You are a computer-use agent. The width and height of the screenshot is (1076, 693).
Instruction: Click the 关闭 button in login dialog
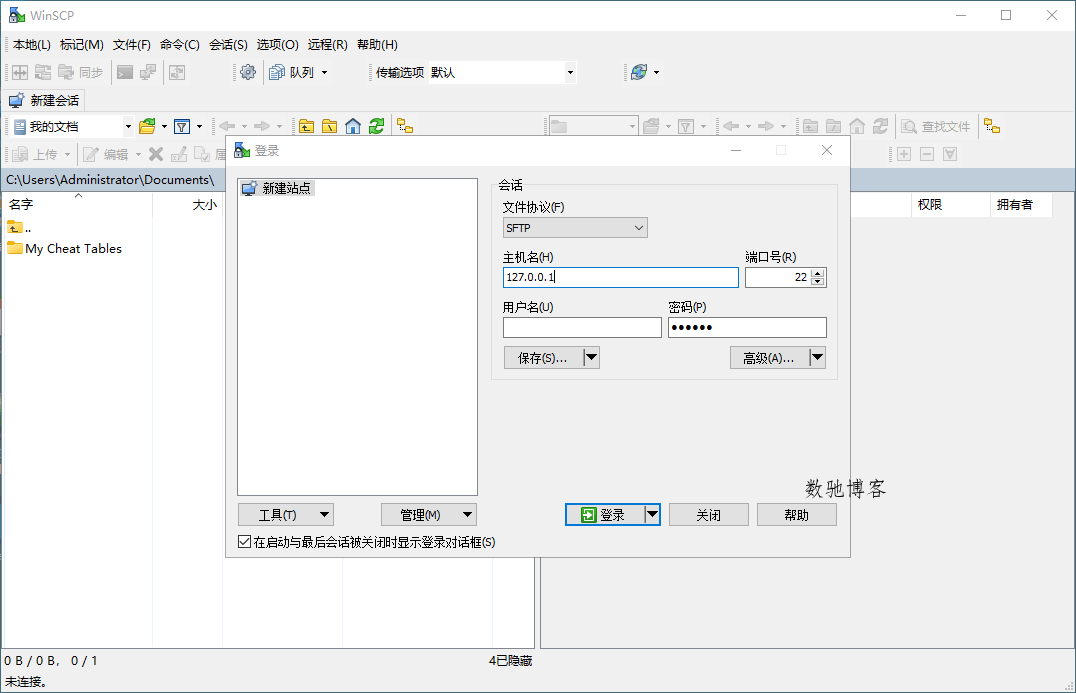coord(708,515)
